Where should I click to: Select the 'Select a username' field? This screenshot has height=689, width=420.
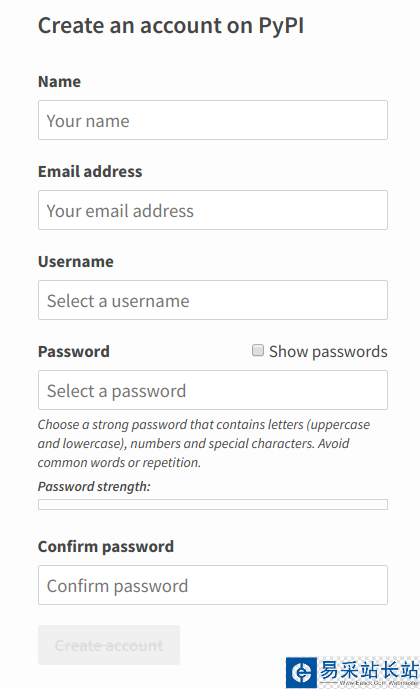pyautogui.click(x=213, y=300)
